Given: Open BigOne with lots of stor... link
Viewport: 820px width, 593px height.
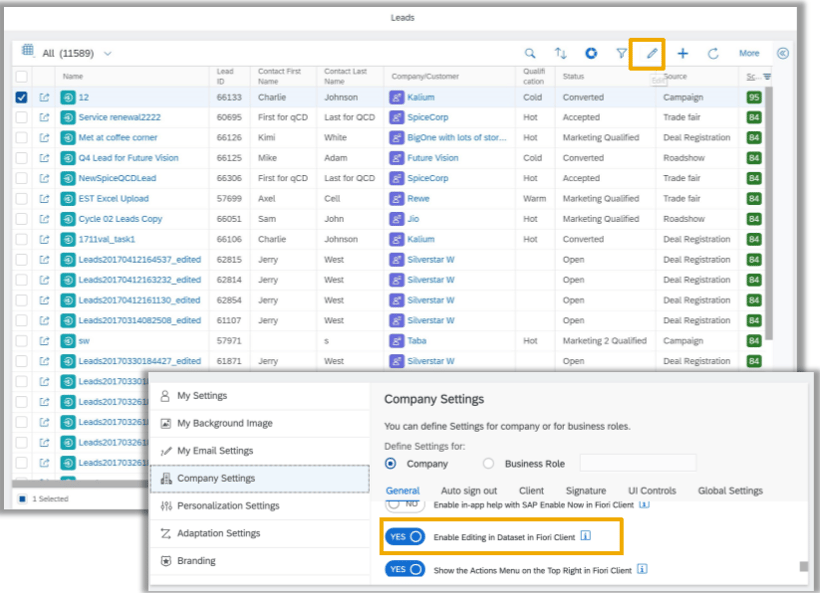Looking at the screenshot, I should 457,138.
